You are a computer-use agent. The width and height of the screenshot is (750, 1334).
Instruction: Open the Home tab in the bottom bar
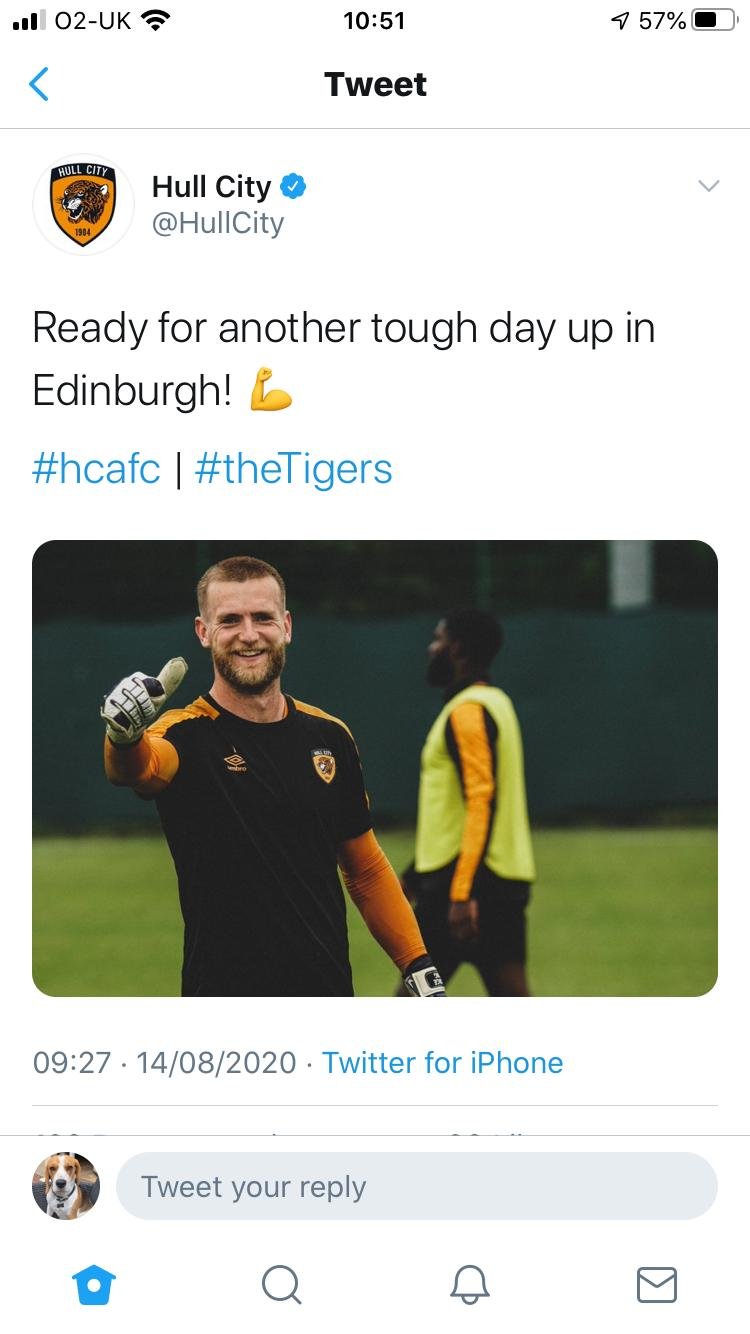tap(95, 1284)
